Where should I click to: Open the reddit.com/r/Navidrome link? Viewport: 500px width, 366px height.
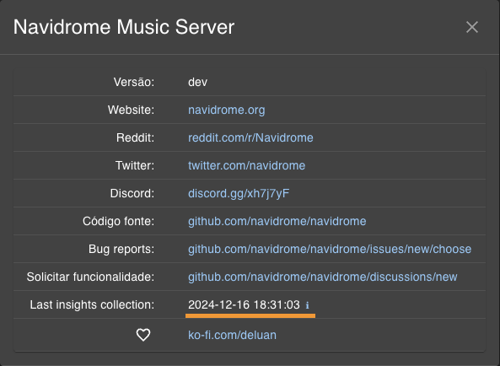click(251, 138)
